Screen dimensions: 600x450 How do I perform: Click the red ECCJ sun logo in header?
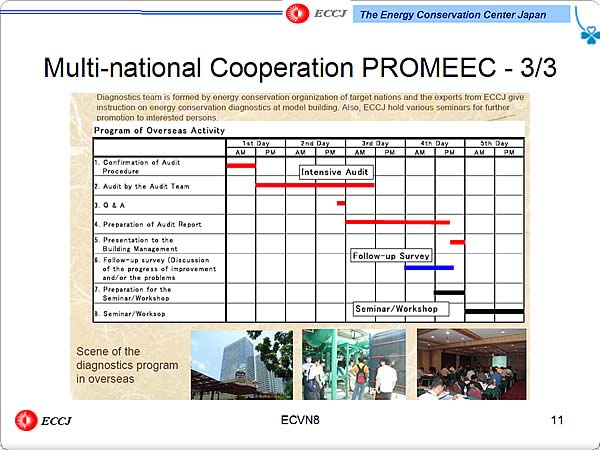tap(297, 13)
